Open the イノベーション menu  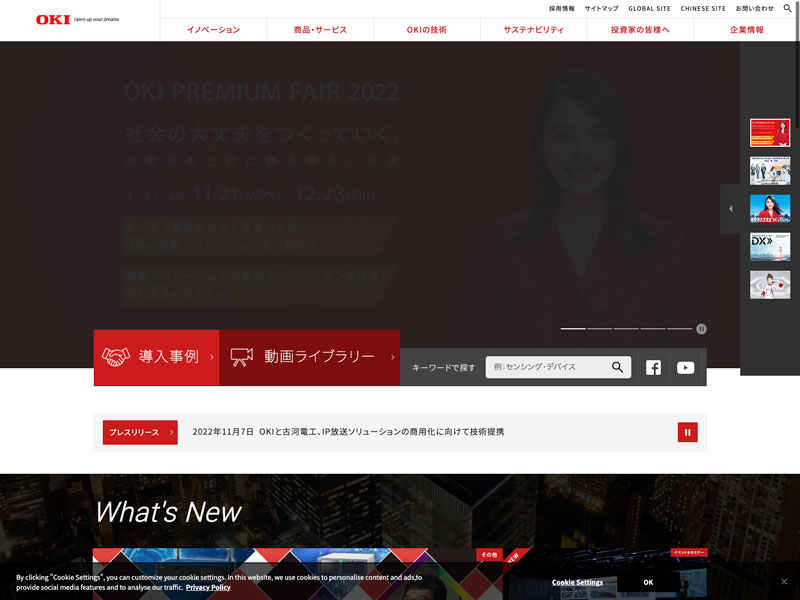[213, 30]
